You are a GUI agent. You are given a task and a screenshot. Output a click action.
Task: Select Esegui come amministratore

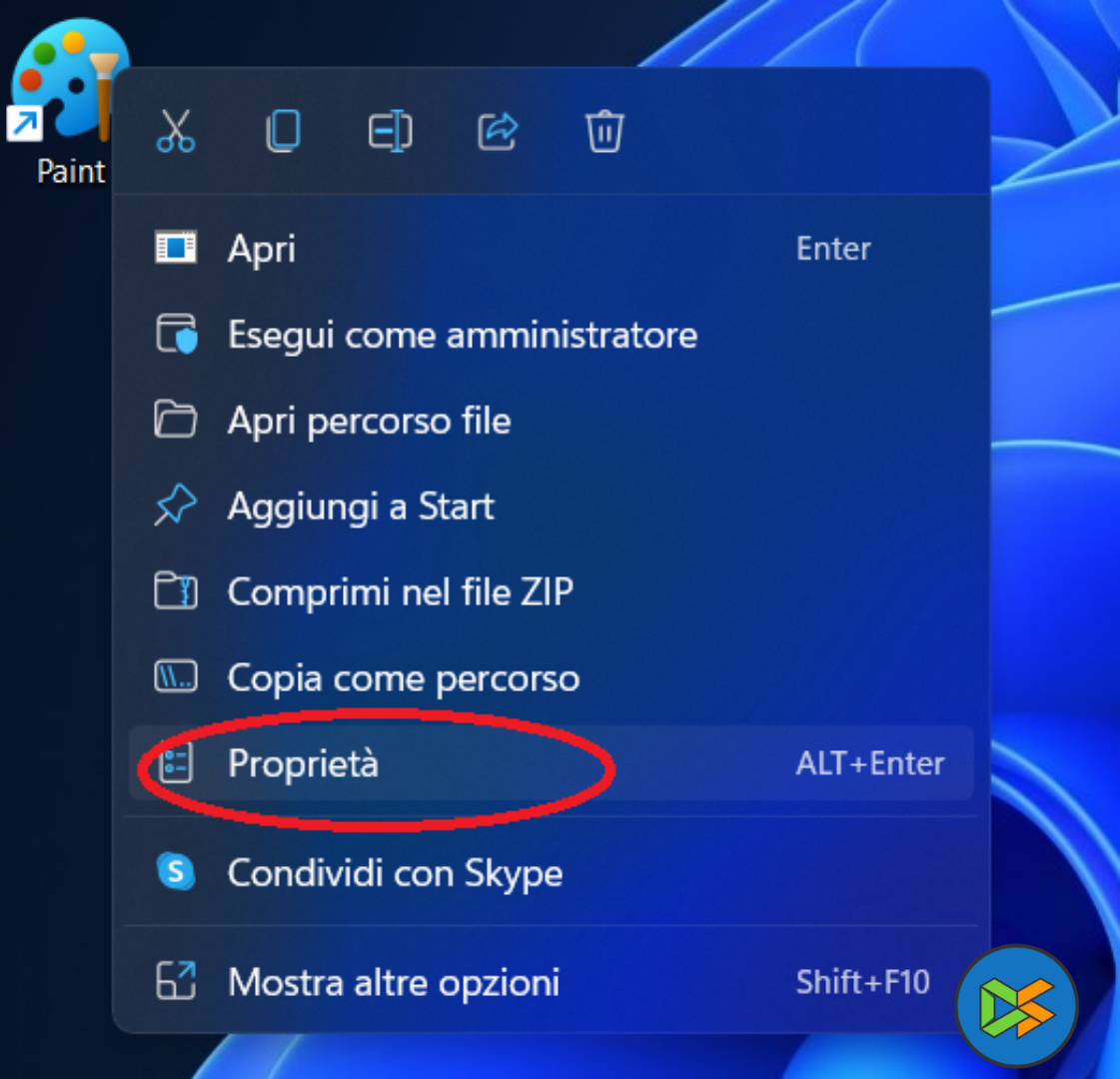[551, 335]
